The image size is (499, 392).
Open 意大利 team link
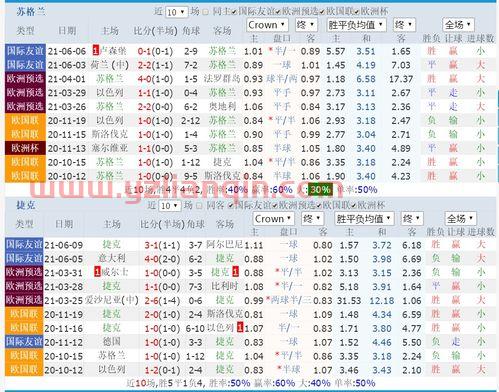(112, 258)
